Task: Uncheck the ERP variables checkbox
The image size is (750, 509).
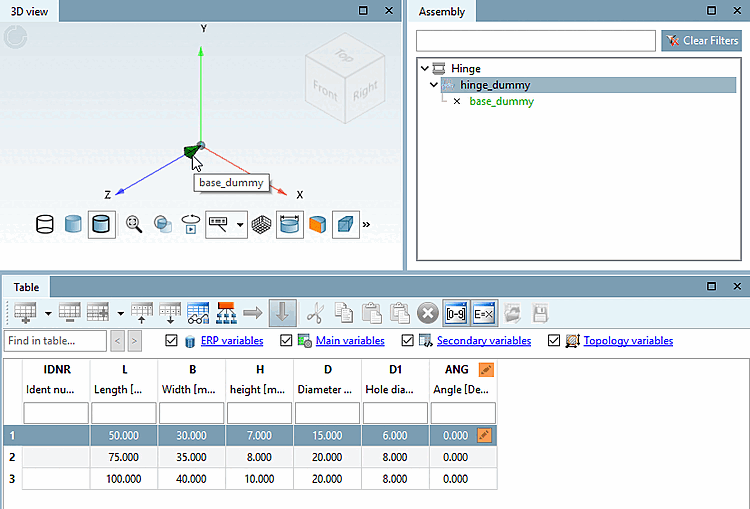Action: click(x=171, y=341)
